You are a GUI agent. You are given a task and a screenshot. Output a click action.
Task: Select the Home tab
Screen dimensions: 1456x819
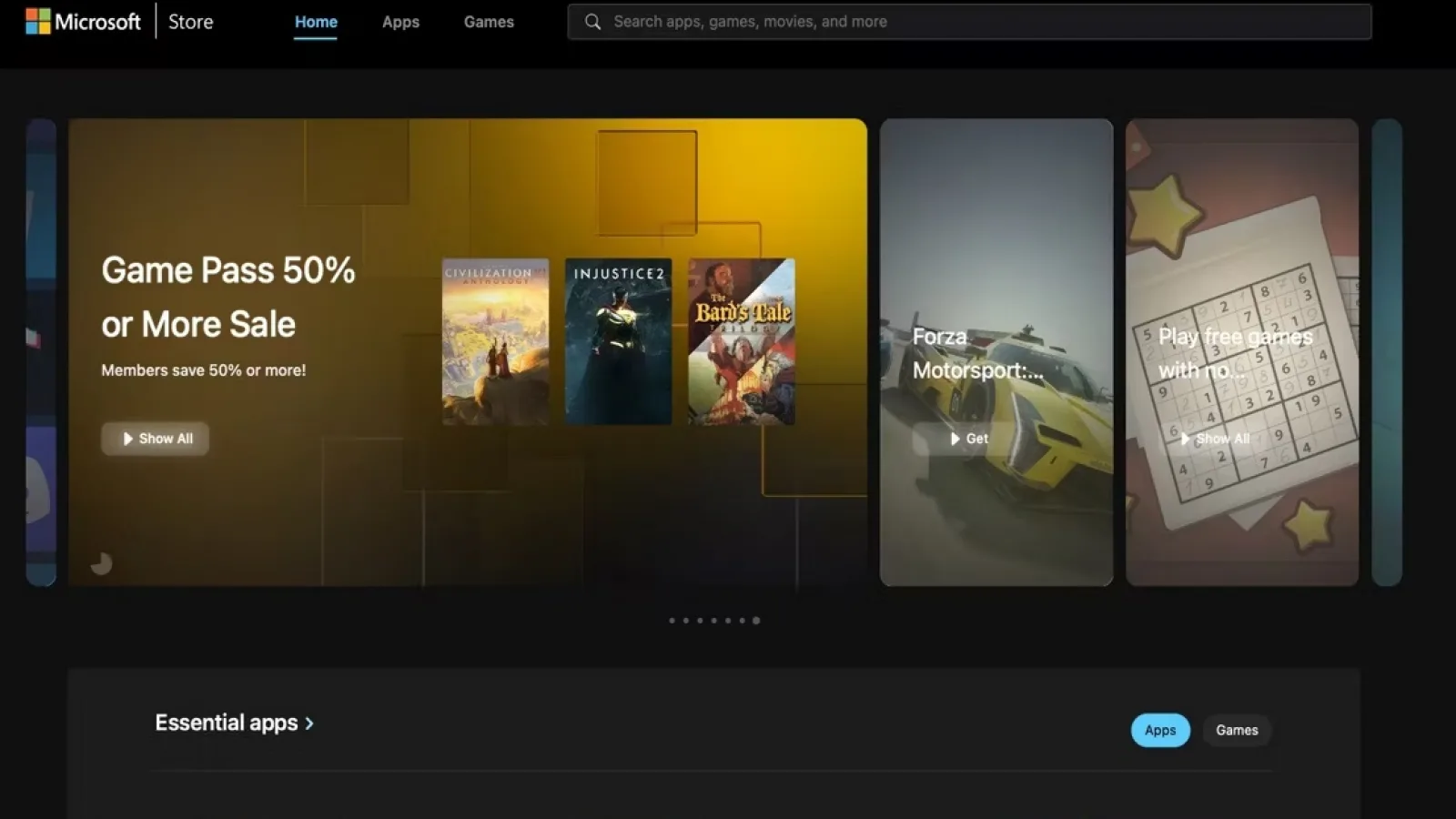[x=316, y=22]
